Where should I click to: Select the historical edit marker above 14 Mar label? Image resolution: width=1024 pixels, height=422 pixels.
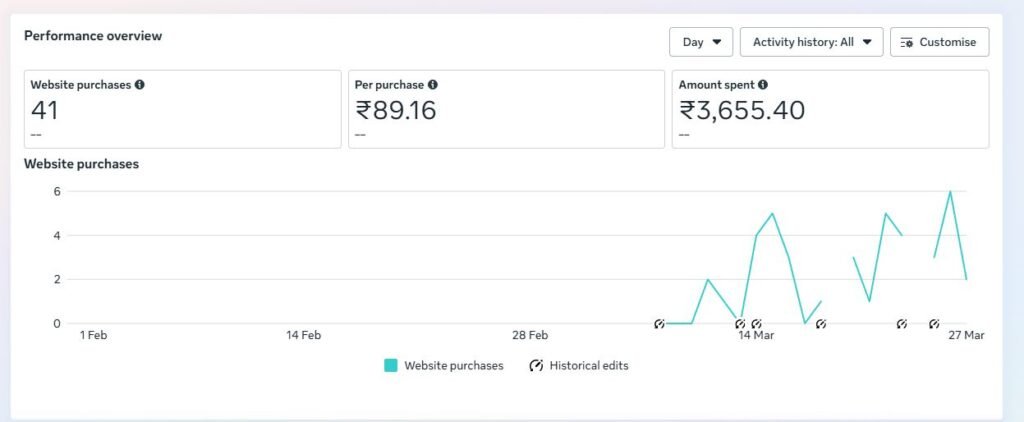pyautogui.click(x=756, y=324)
